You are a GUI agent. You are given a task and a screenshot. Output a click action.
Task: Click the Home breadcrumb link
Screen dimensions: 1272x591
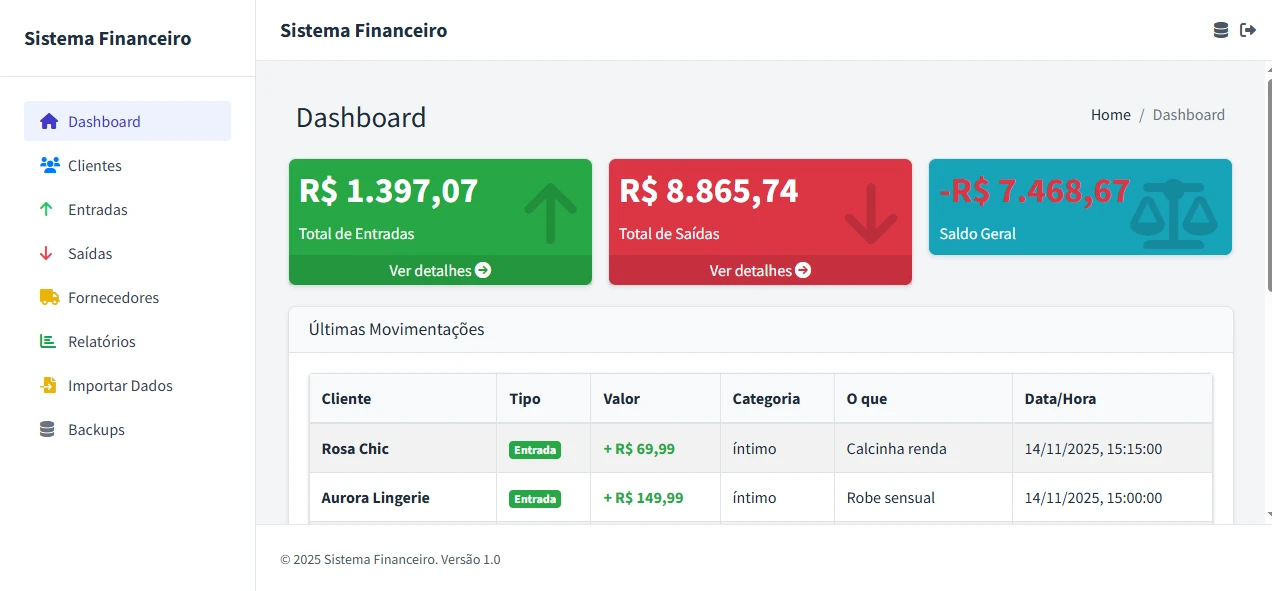point(1110,115)
